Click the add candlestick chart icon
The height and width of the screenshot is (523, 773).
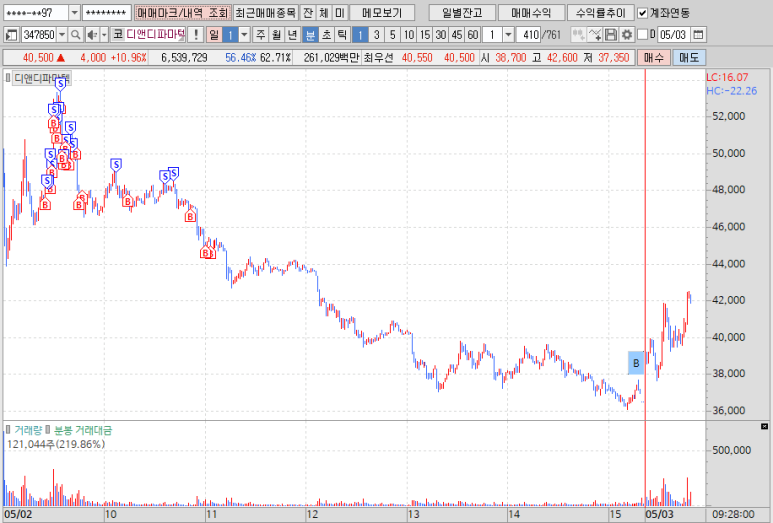(x=578, y=35)
